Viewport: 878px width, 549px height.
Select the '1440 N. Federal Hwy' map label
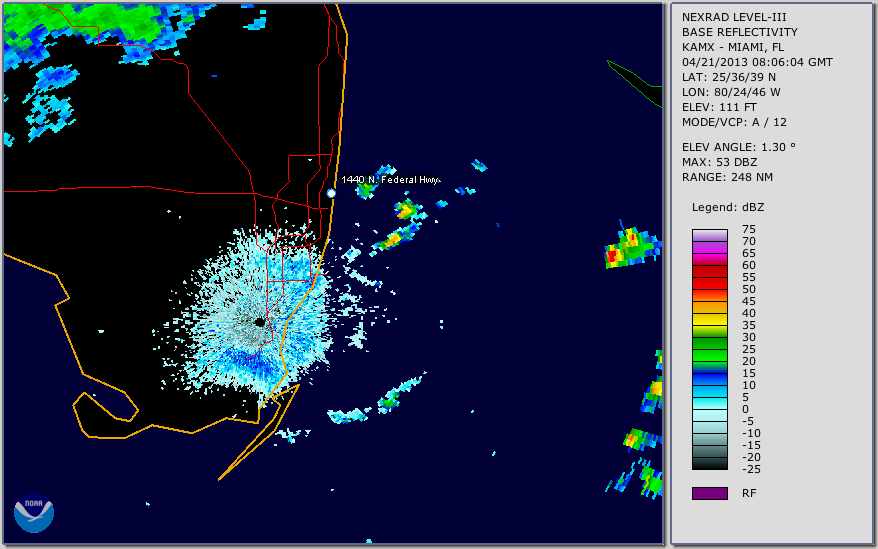click(390, 179)
